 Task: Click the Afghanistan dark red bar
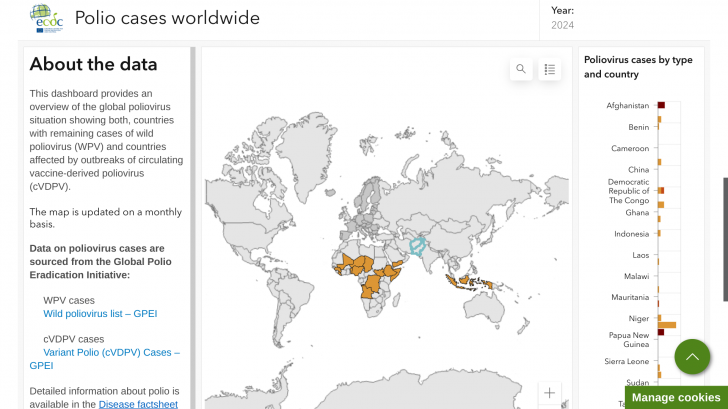[x=661, y=105]
